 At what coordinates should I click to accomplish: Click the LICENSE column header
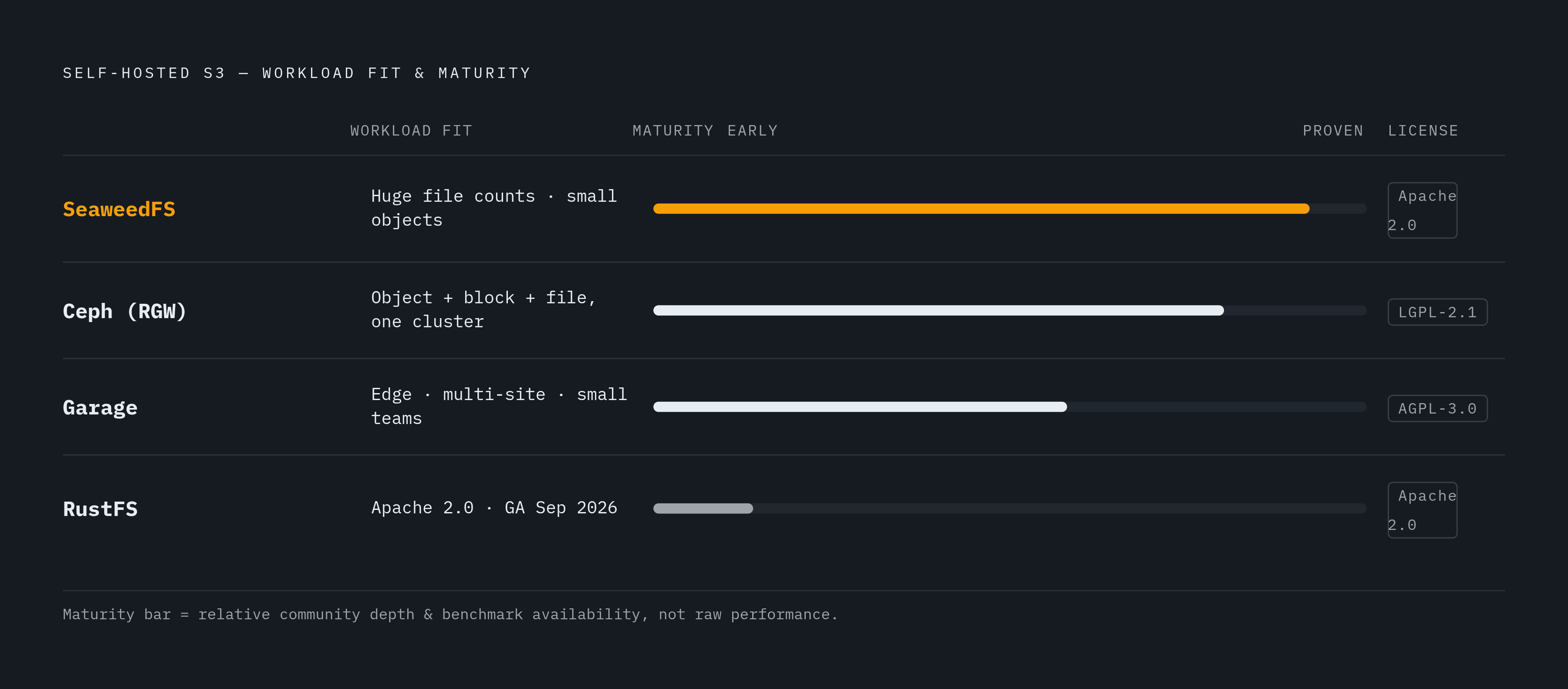(x=1423, y=131)
